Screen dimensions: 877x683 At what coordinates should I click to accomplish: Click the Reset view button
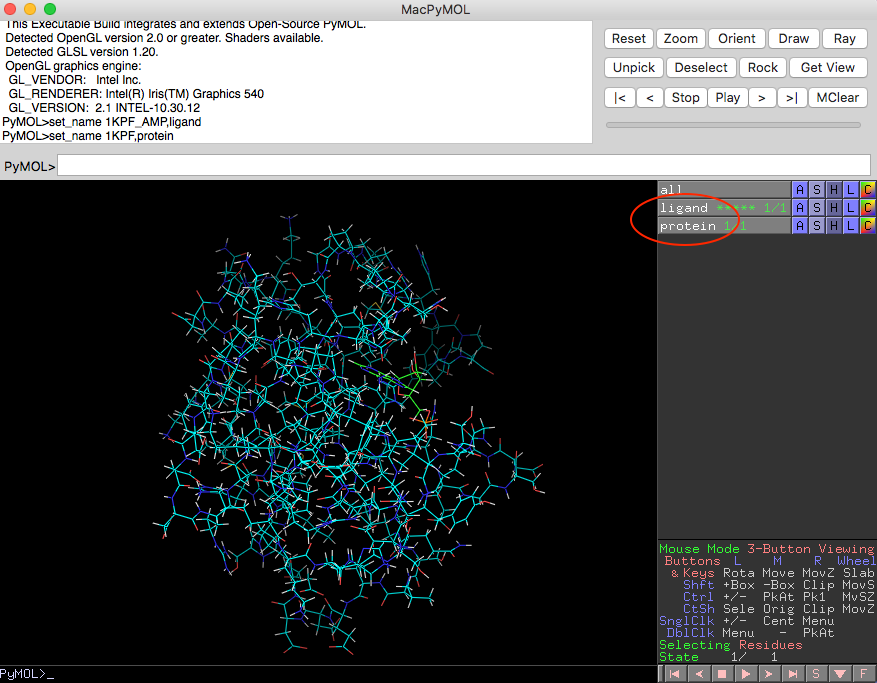[x=629, y=39]
